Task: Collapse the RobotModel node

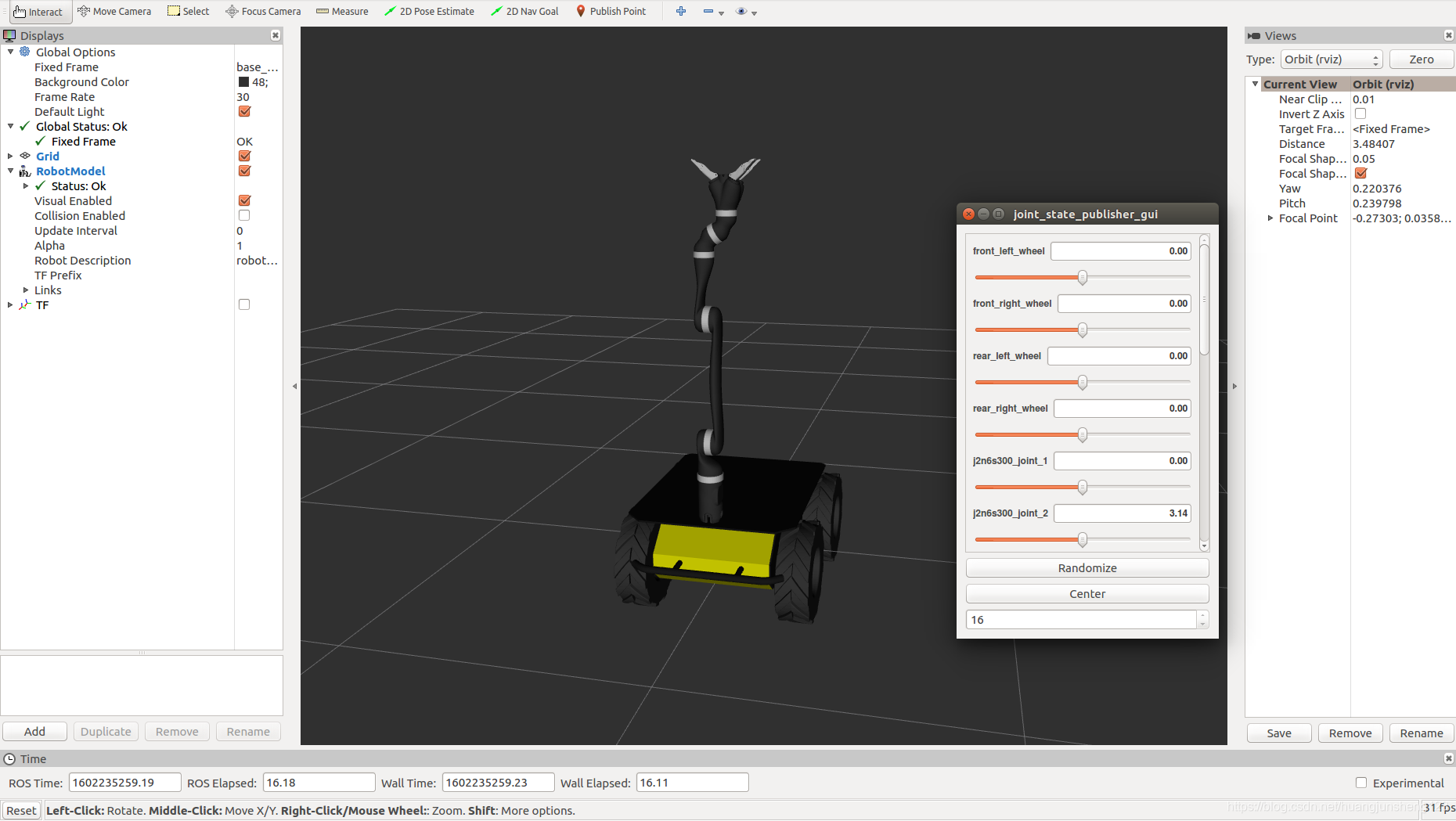Action: coord(10,171)
